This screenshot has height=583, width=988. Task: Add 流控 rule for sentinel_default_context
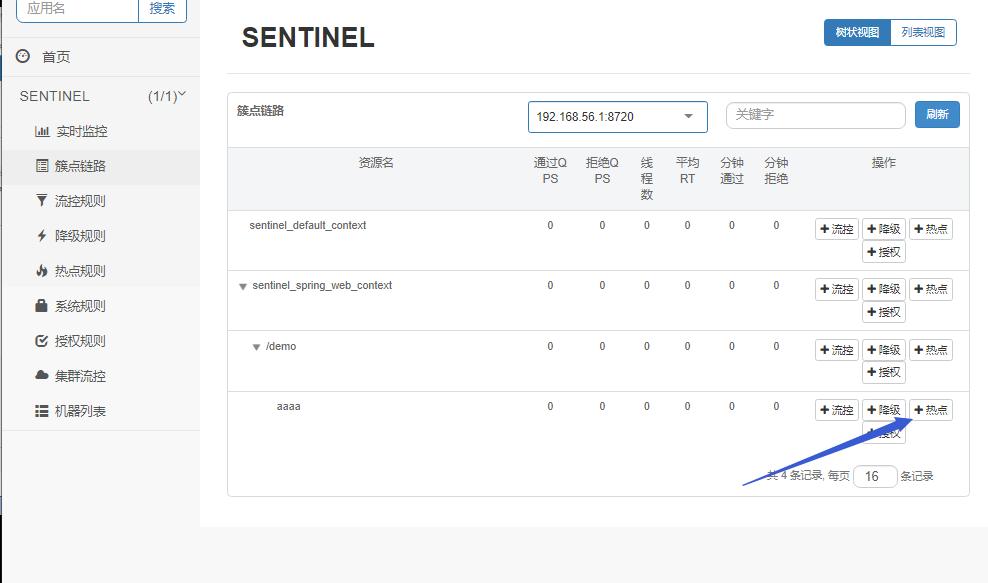pos(837,229)
